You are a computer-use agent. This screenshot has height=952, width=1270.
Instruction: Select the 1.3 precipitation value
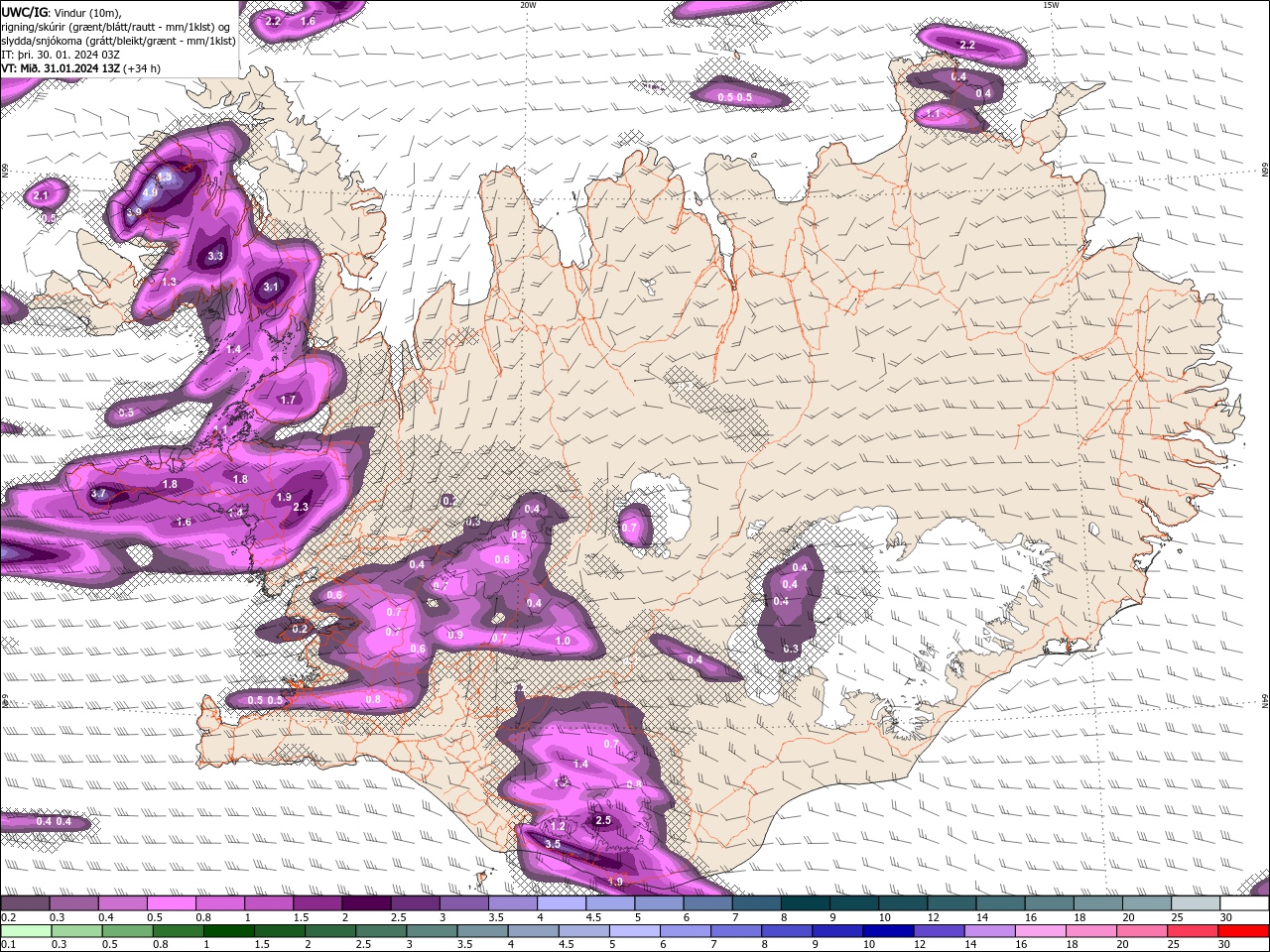pyautogui.click(x=169, y=283)
